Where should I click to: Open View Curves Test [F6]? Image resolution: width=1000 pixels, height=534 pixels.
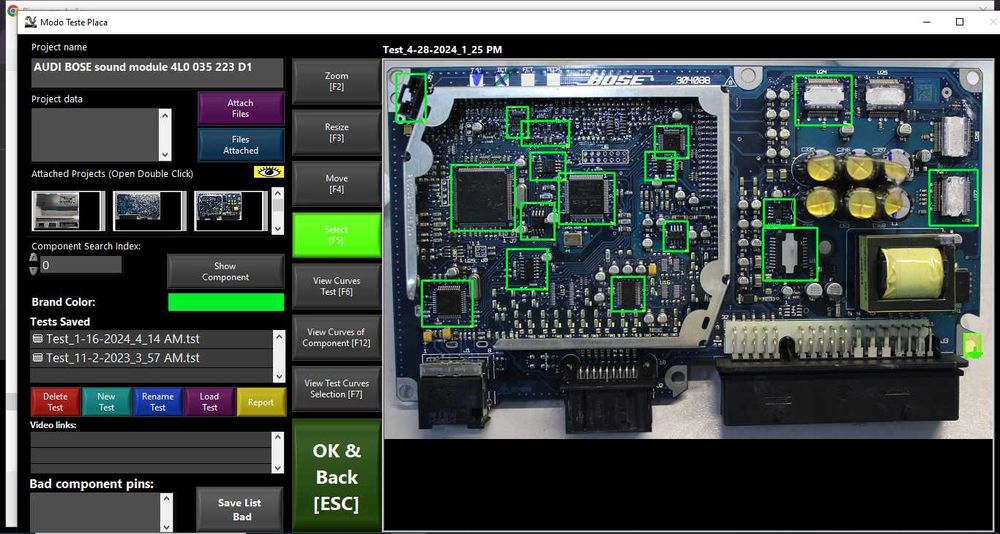point(336,286)
